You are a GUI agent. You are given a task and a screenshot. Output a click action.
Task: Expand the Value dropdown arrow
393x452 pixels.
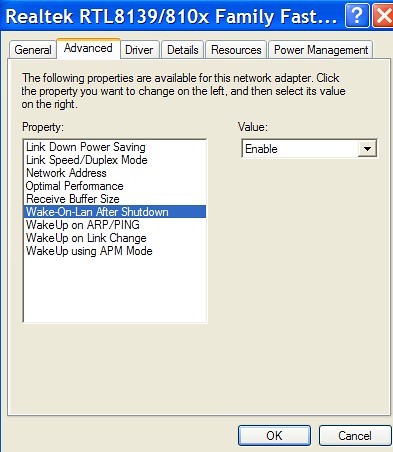[x=367, y=149]
